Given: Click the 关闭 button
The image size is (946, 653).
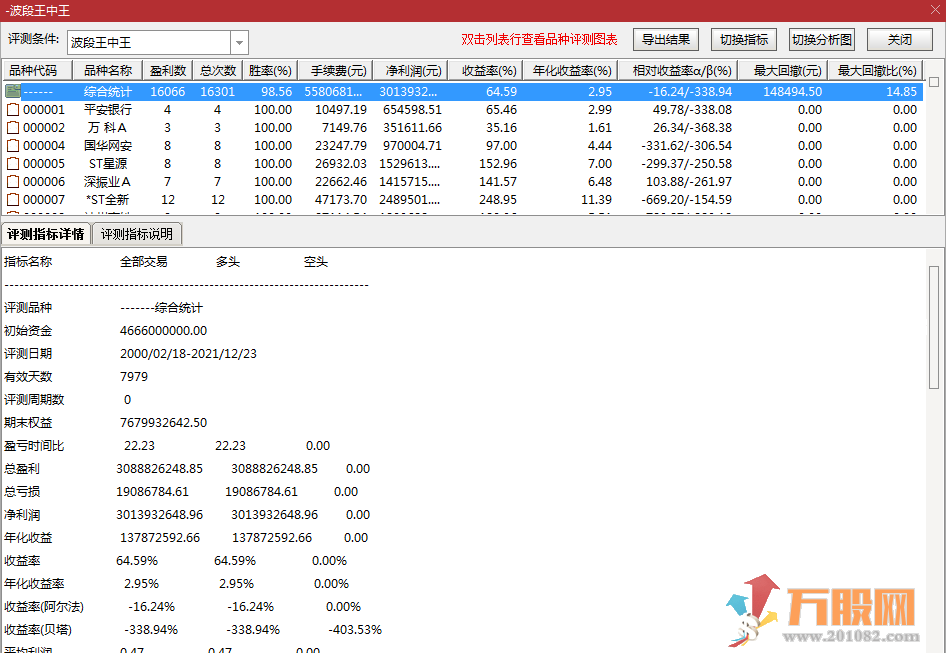Looking at the screenshot, I should [x=900, y=40].
